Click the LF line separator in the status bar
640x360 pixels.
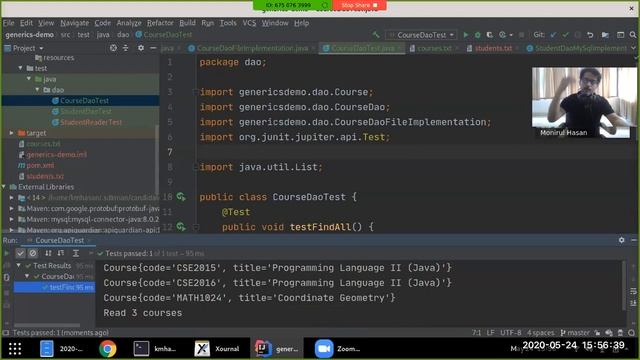491,333
